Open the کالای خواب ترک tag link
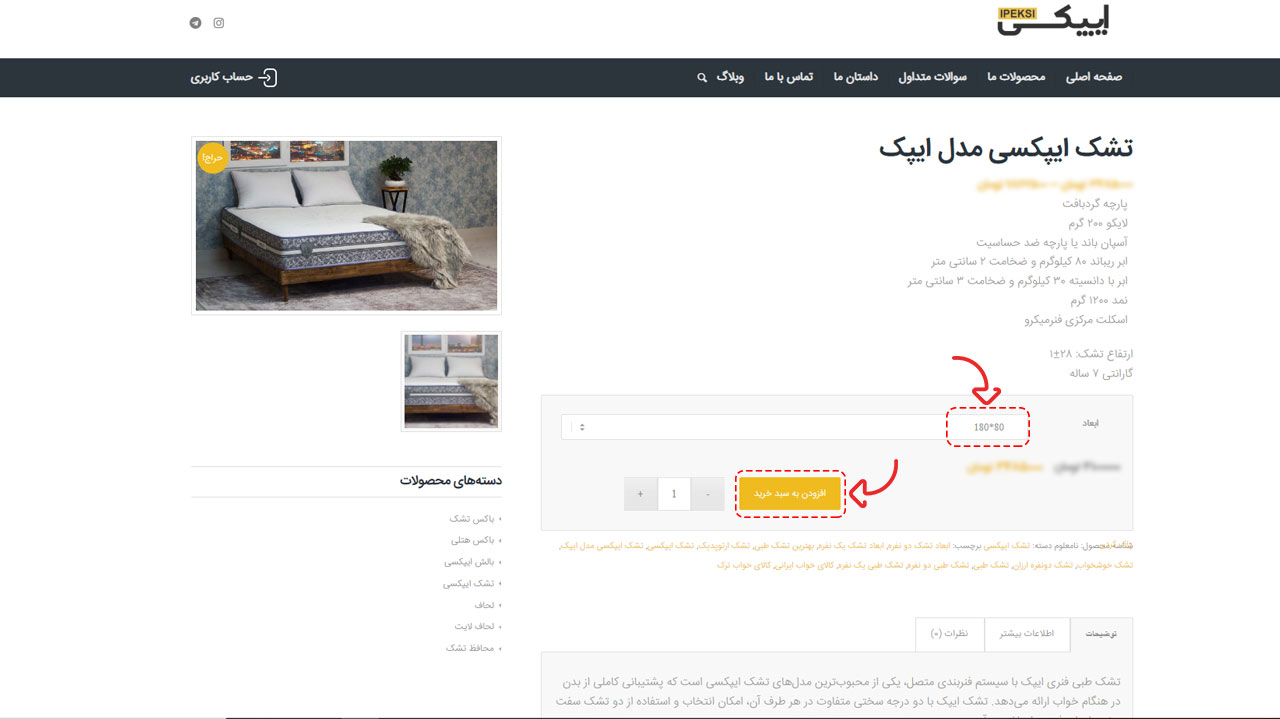 click(745, 565)
